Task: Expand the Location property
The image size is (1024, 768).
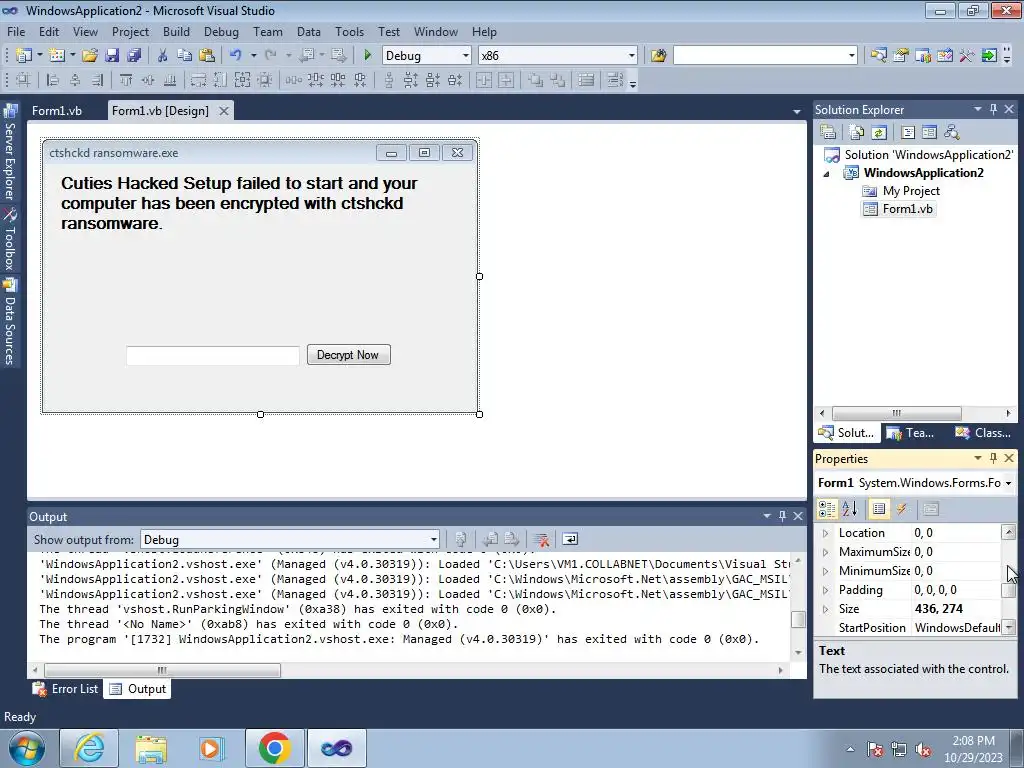Action: point(825,533)
